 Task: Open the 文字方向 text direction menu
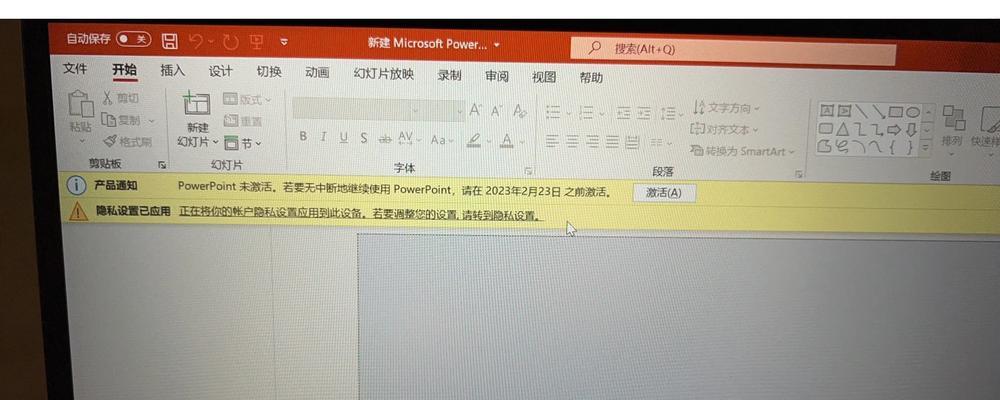tap(726, 108)
